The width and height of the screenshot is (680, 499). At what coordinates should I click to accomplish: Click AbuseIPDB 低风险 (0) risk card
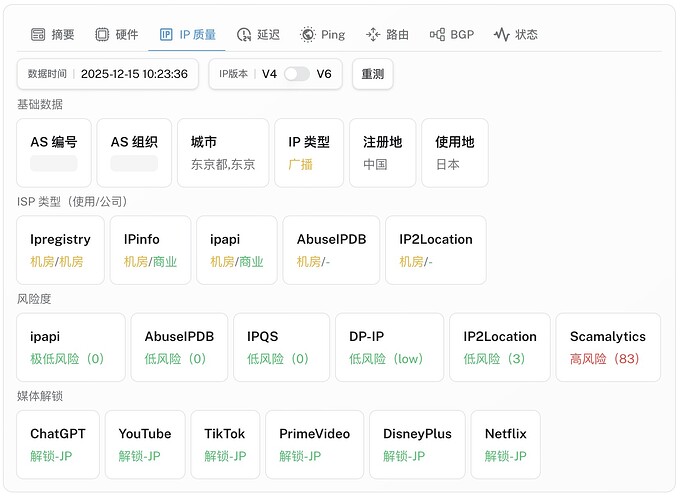click(179, 347)
